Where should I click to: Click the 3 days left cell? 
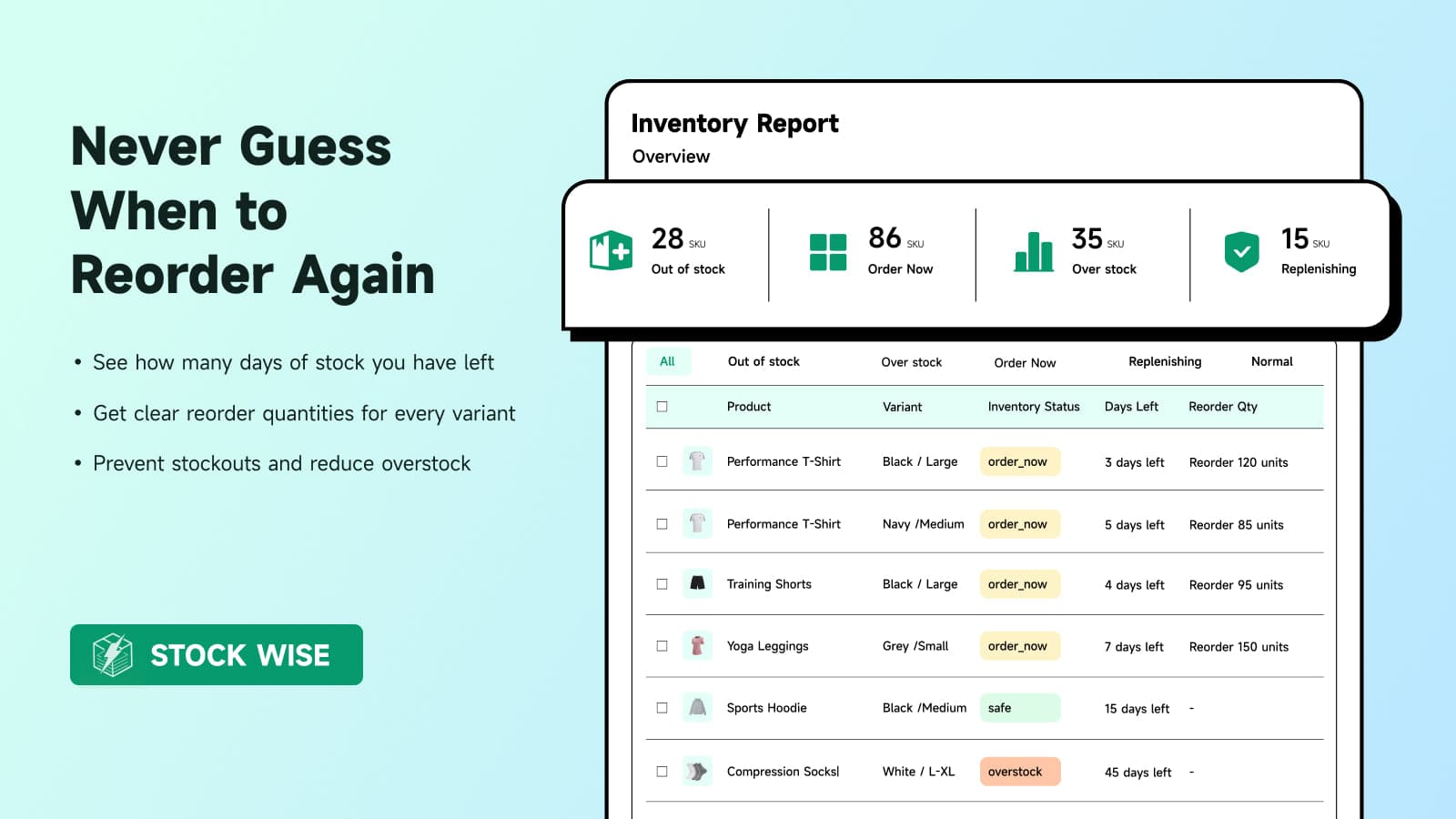tap(1134, 462)
